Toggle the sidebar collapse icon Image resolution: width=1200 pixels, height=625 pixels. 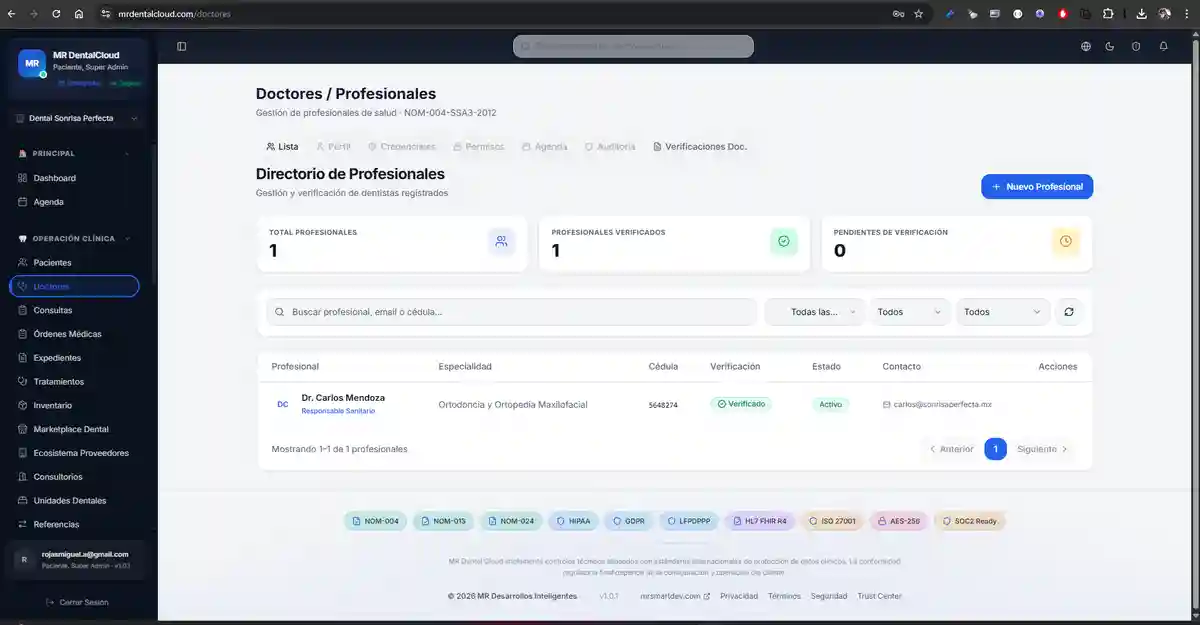[181, 46]
